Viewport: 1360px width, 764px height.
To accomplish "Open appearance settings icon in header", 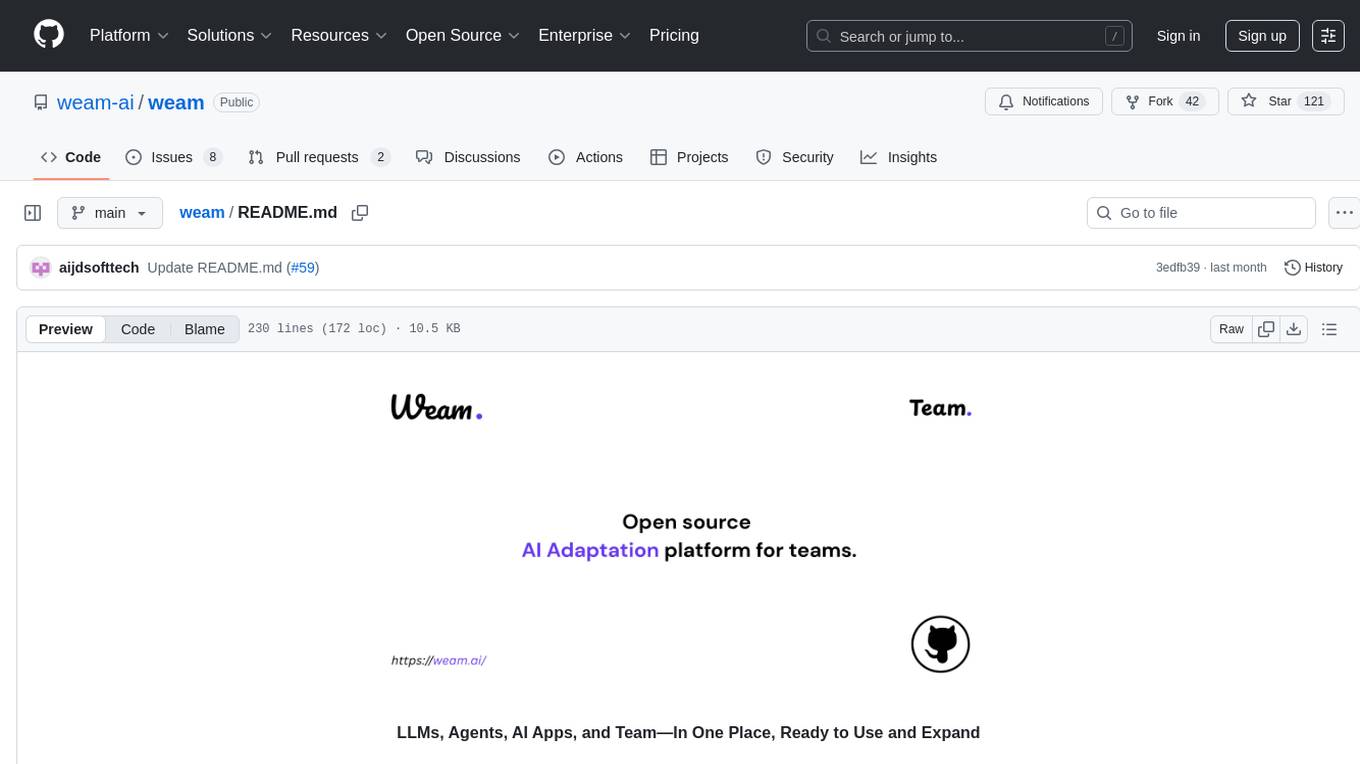I will (x=1328, y=36).
